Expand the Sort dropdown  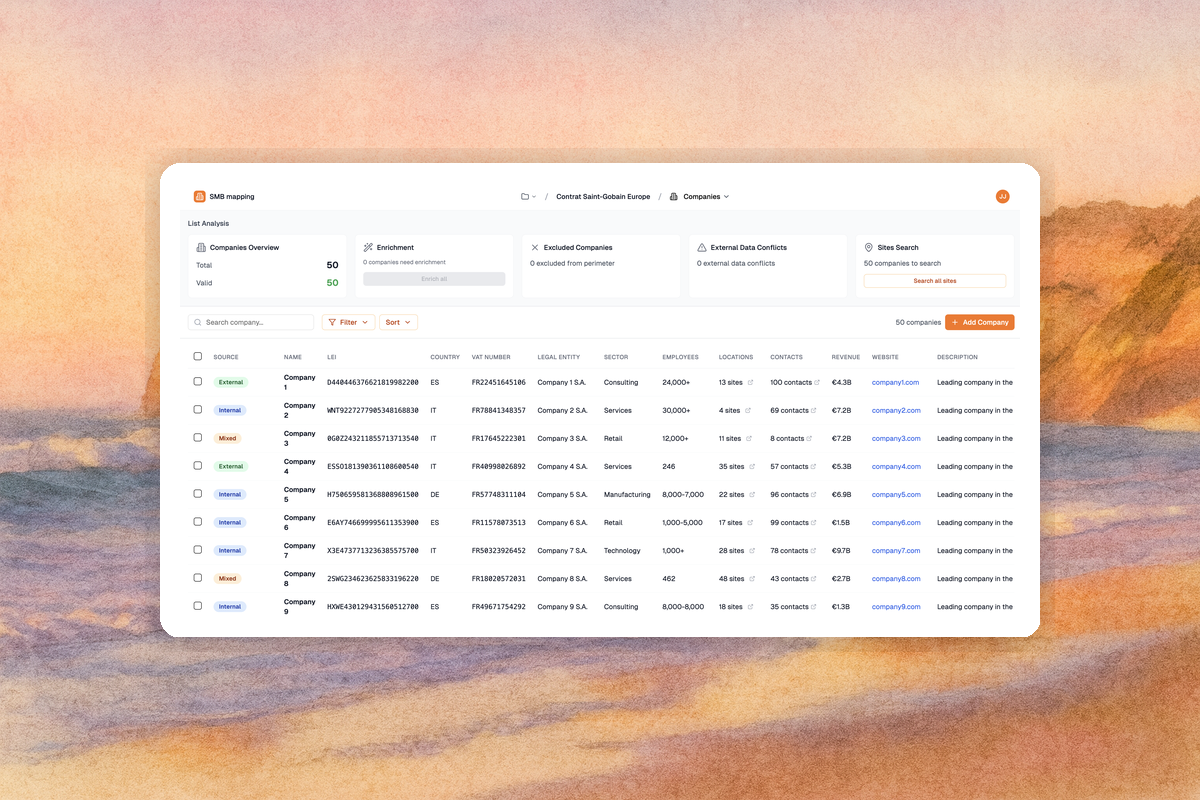click(398, 322)
